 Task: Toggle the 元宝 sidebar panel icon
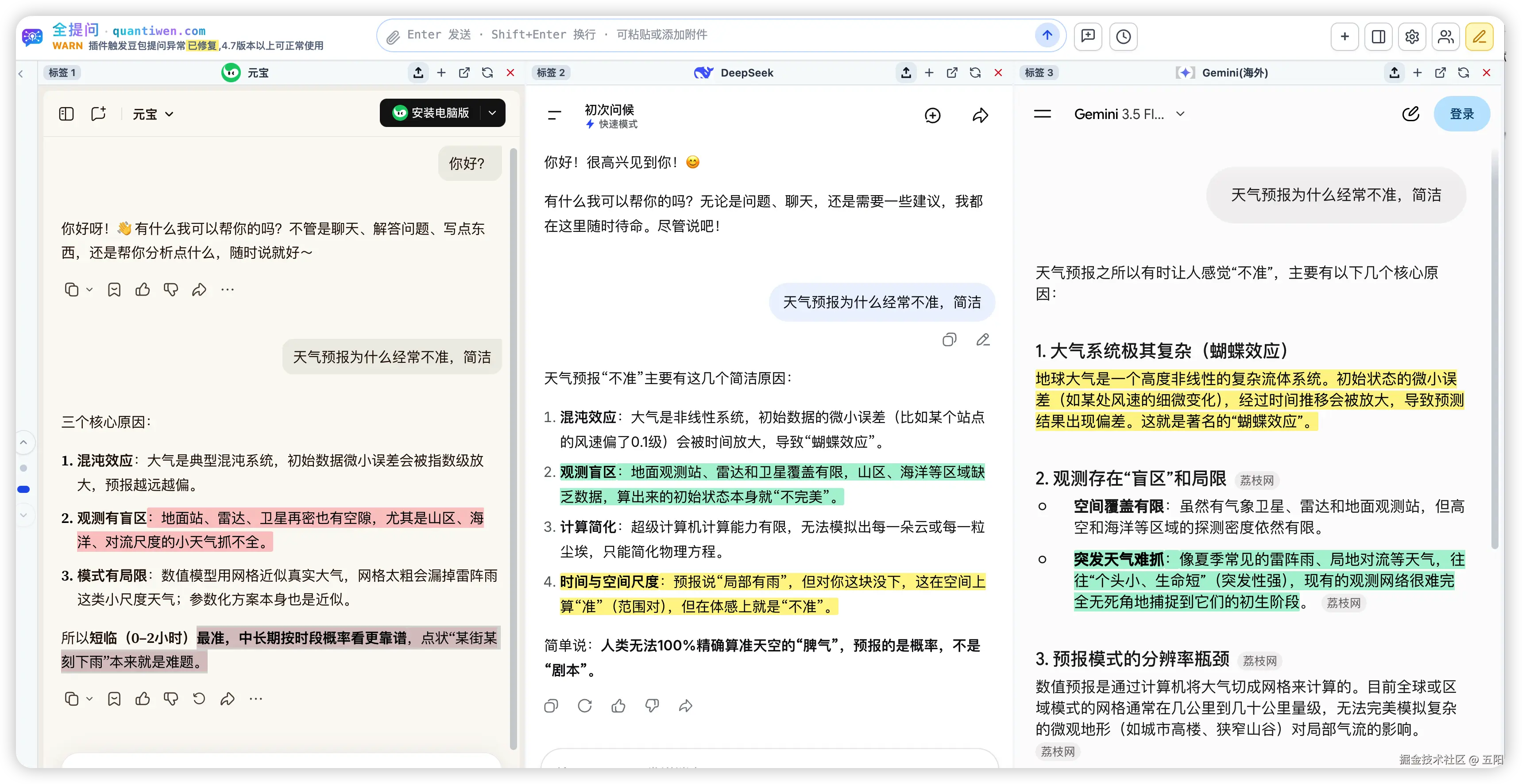66,113
